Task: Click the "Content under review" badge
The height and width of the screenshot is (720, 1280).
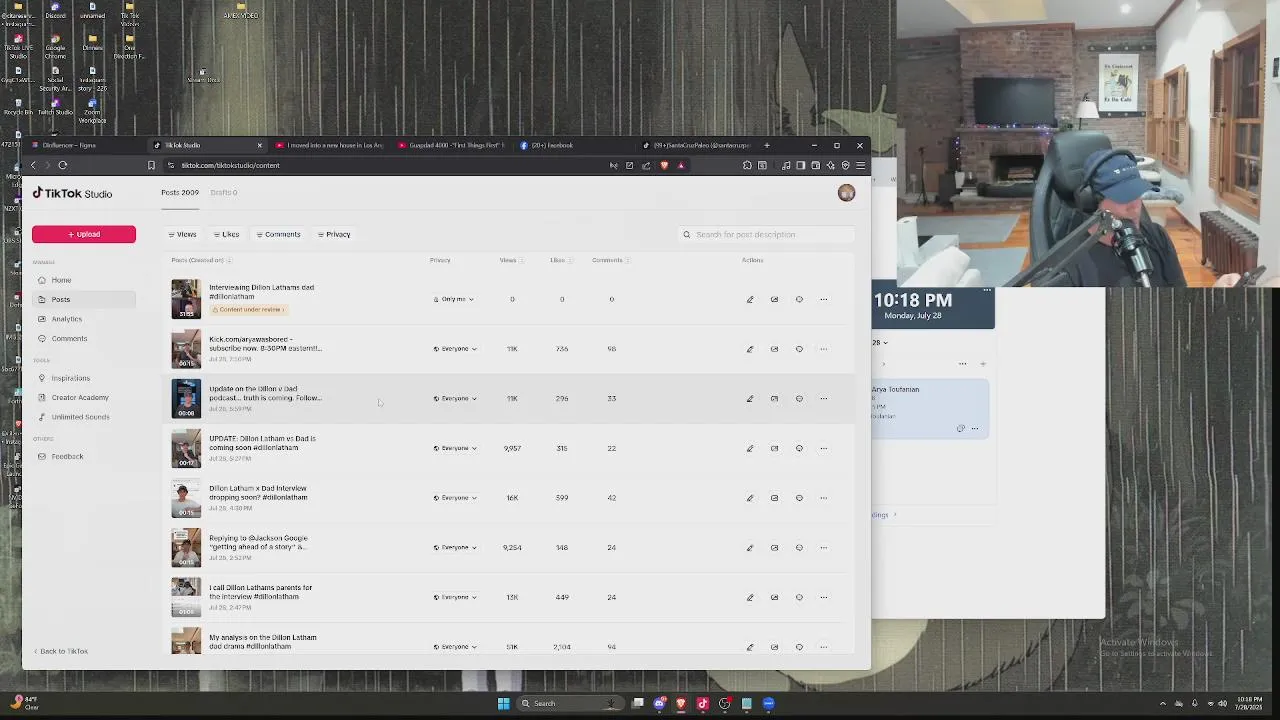Action: pyautogui.click(x=248, y=310)
